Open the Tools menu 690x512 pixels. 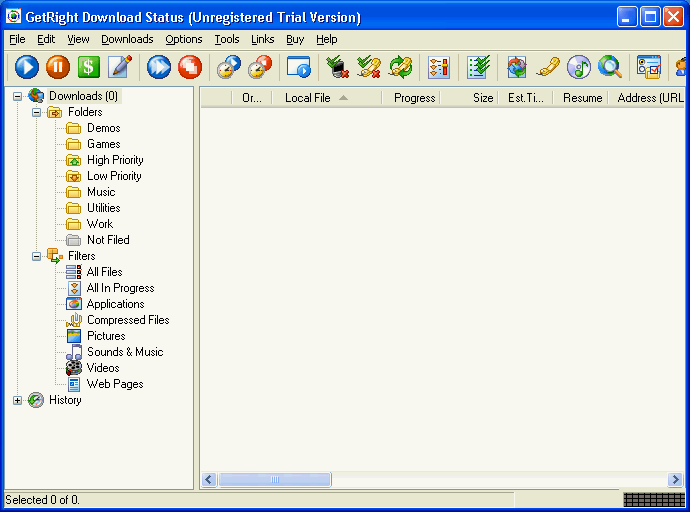click(227, 40)
